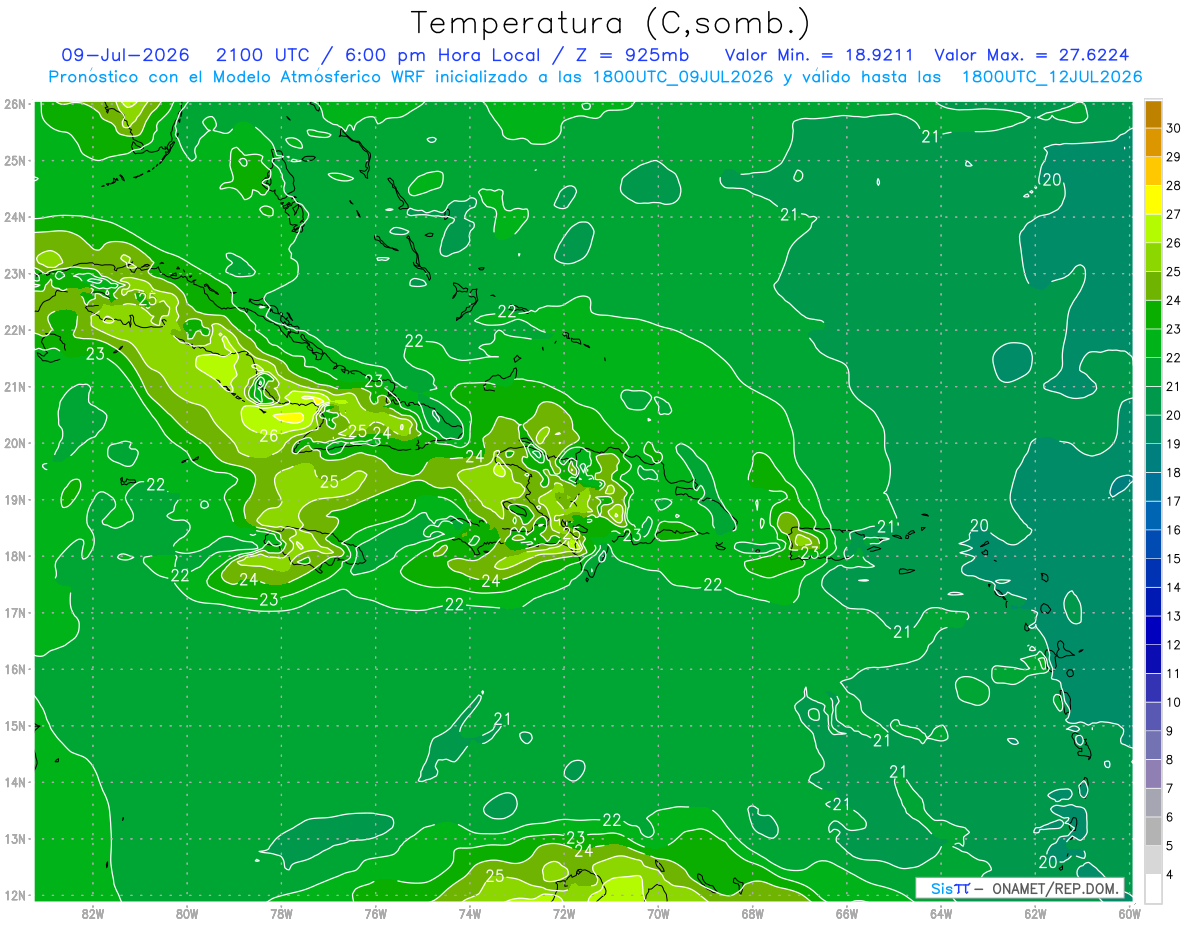
Task: Click the color scale label "4"
Action: pyautogui.click(x=1171, y=875)
